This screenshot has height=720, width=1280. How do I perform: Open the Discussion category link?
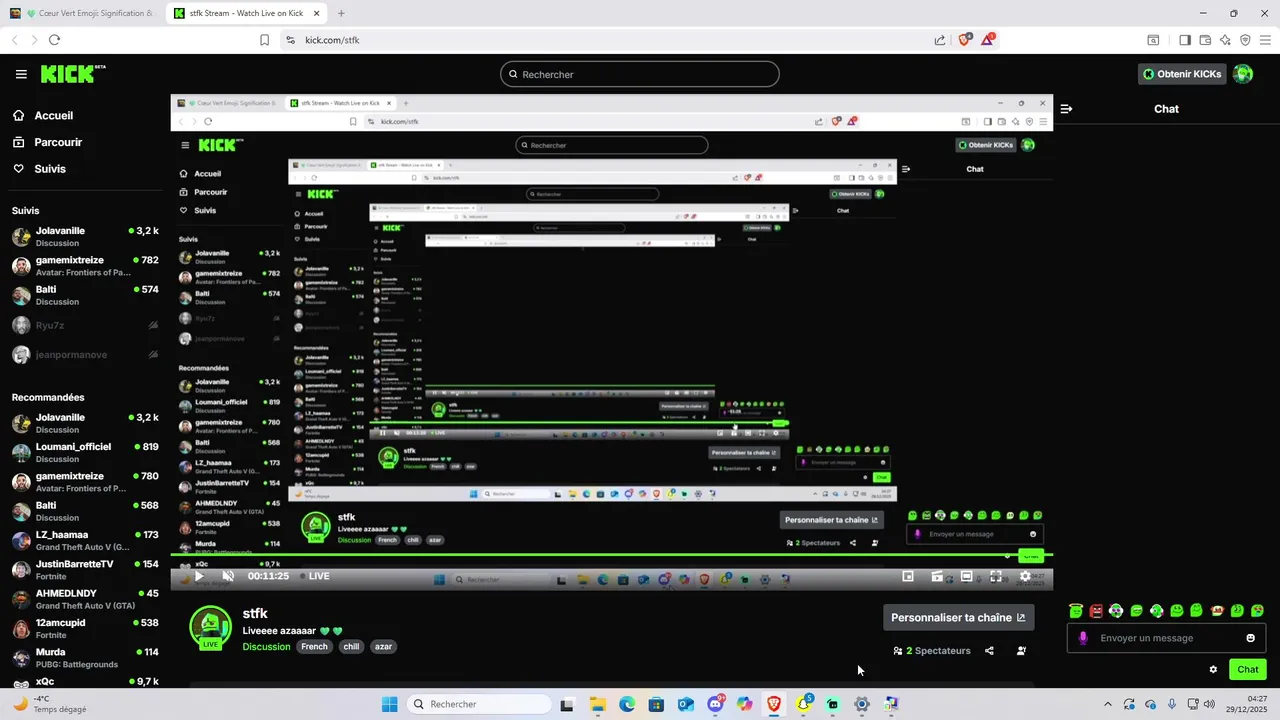pyautogui.click(x=266, y=647)
